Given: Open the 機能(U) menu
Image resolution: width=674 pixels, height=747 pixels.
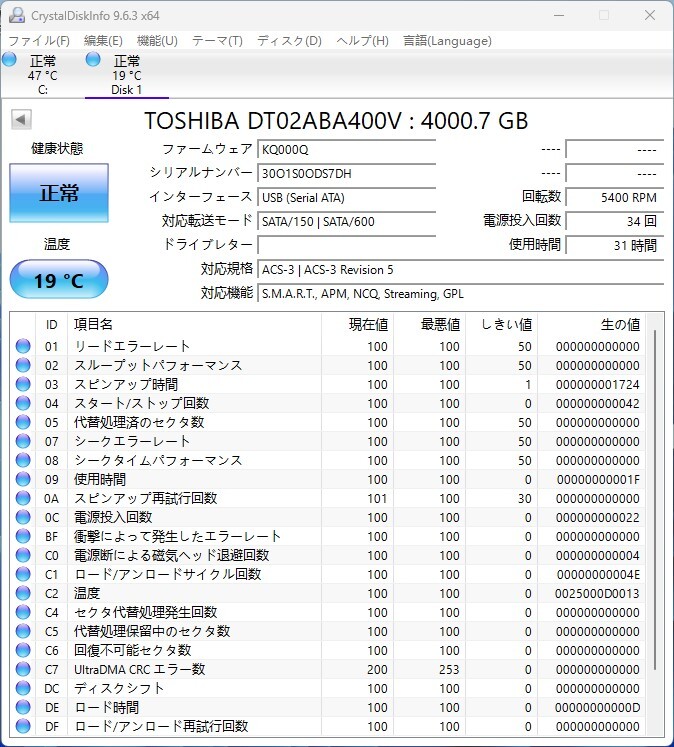Looking at the screenshot, I should [x=157, y=41].
